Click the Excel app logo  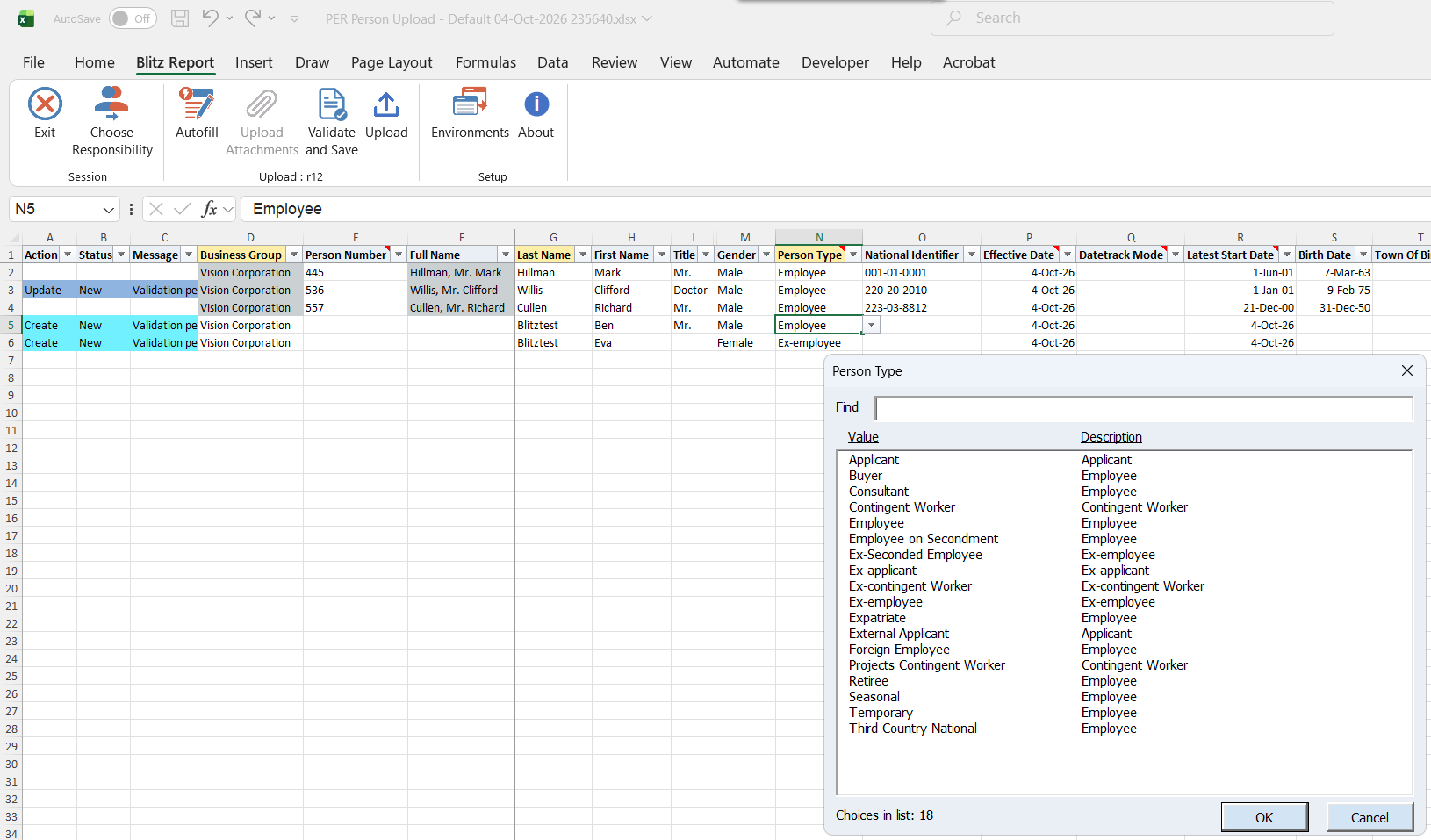coord(26,18)
